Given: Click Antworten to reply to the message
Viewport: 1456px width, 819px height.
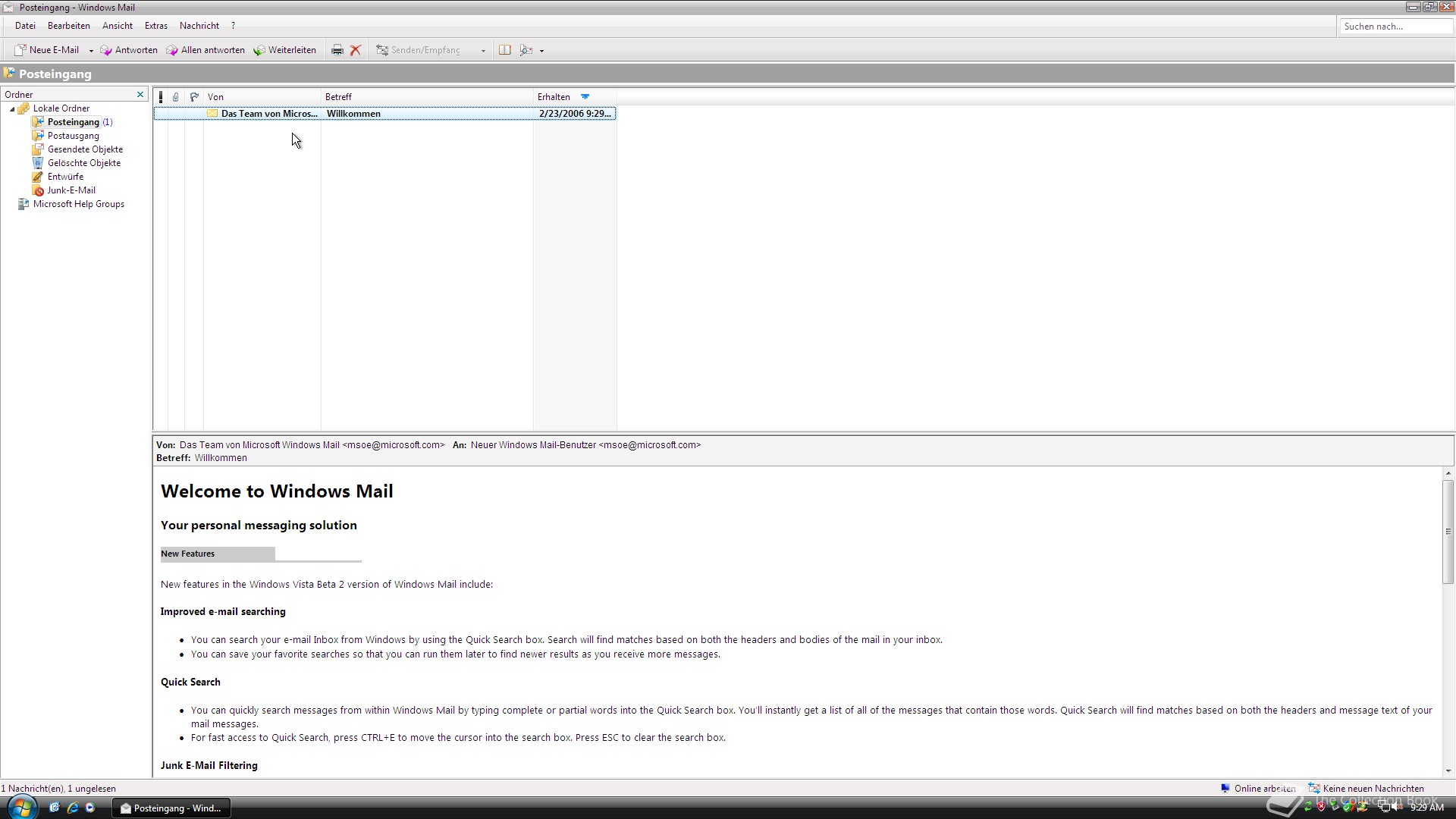Looking at the screenshot, I should pyautogui.click(x=129, y=50).
